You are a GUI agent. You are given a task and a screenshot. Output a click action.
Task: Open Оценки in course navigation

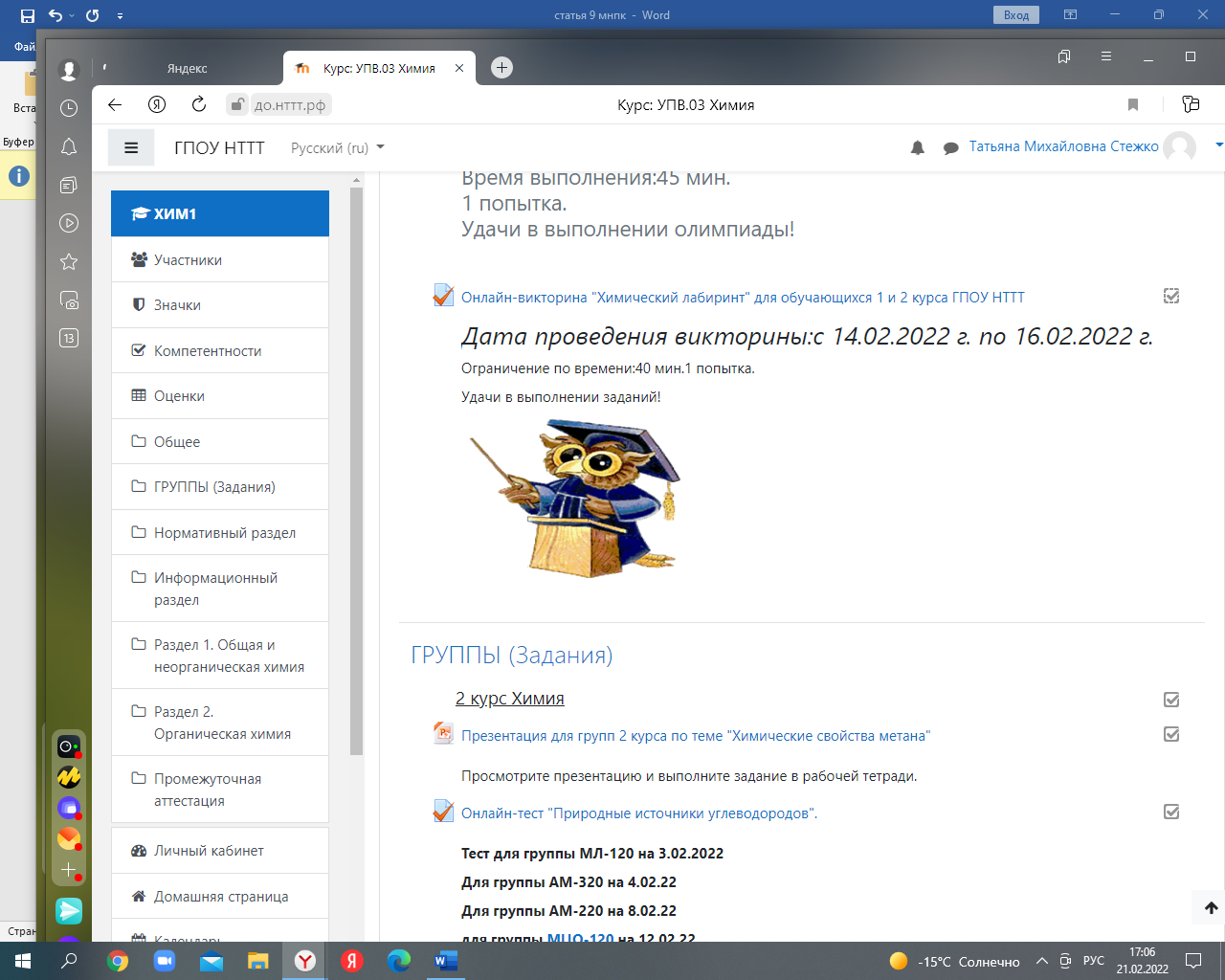[x=220, y=395]
